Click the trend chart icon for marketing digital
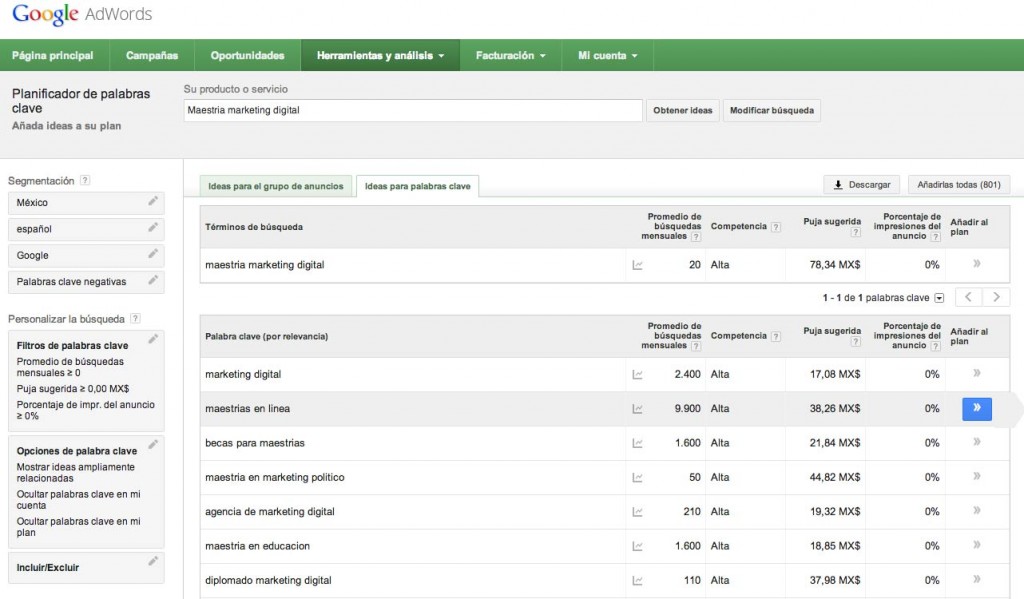1024x599 pixels. [x=637, y=375]
